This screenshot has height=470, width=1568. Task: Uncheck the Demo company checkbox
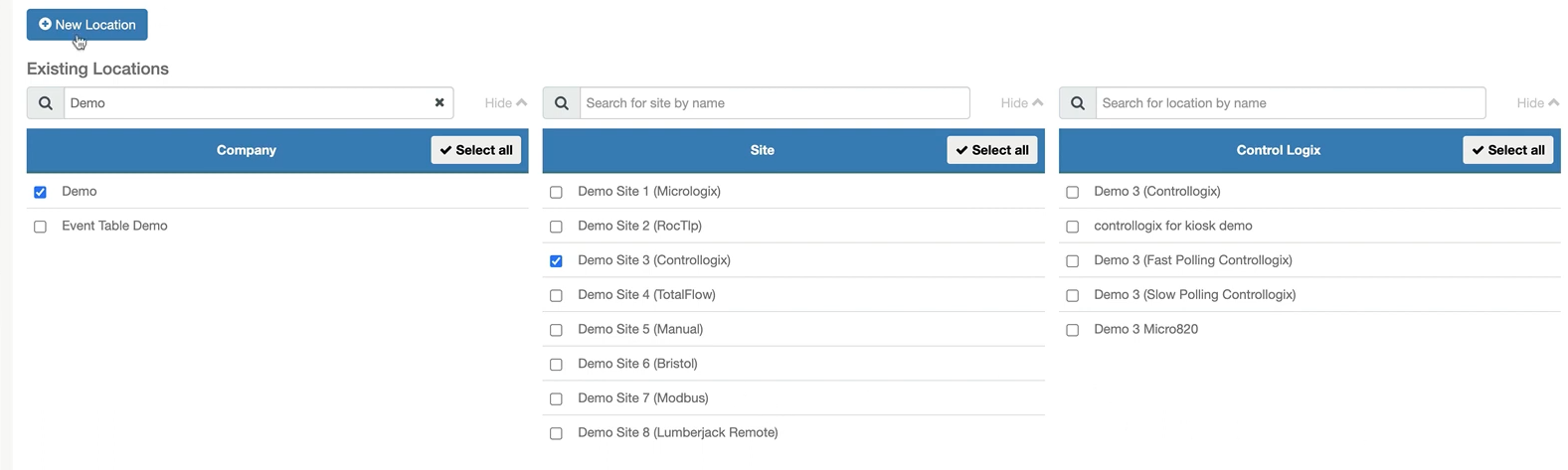(x=41, y=193)
